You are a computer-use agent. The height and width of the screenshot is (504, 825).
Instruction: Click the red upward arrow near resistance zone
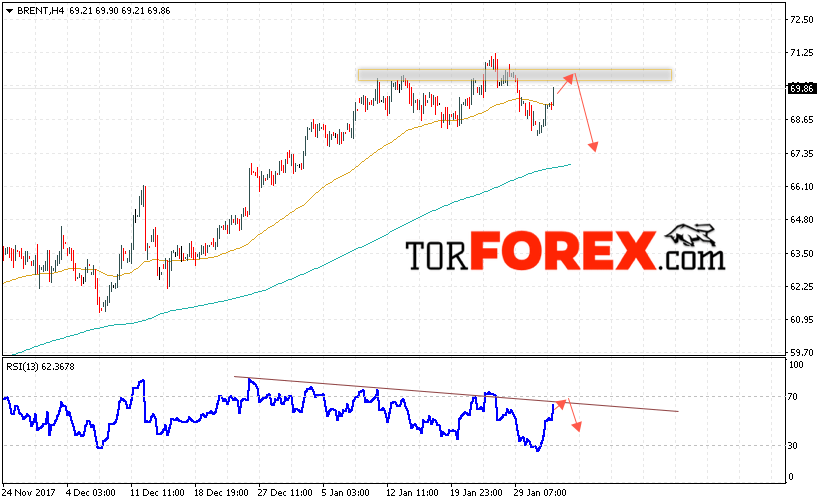pos(566,84)
